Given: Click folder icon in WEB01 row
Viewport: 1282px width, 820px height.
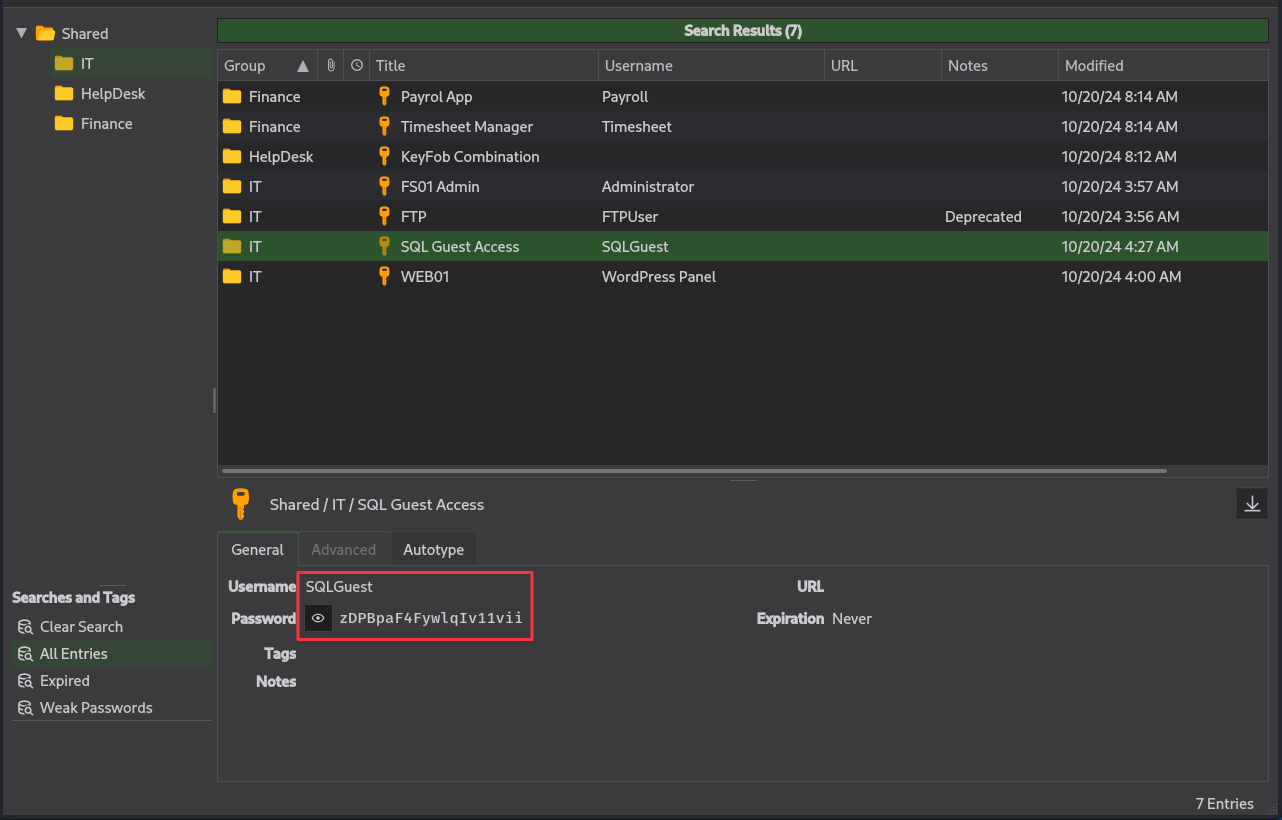Looking at the screenshot, I should (x=232, y=277).
